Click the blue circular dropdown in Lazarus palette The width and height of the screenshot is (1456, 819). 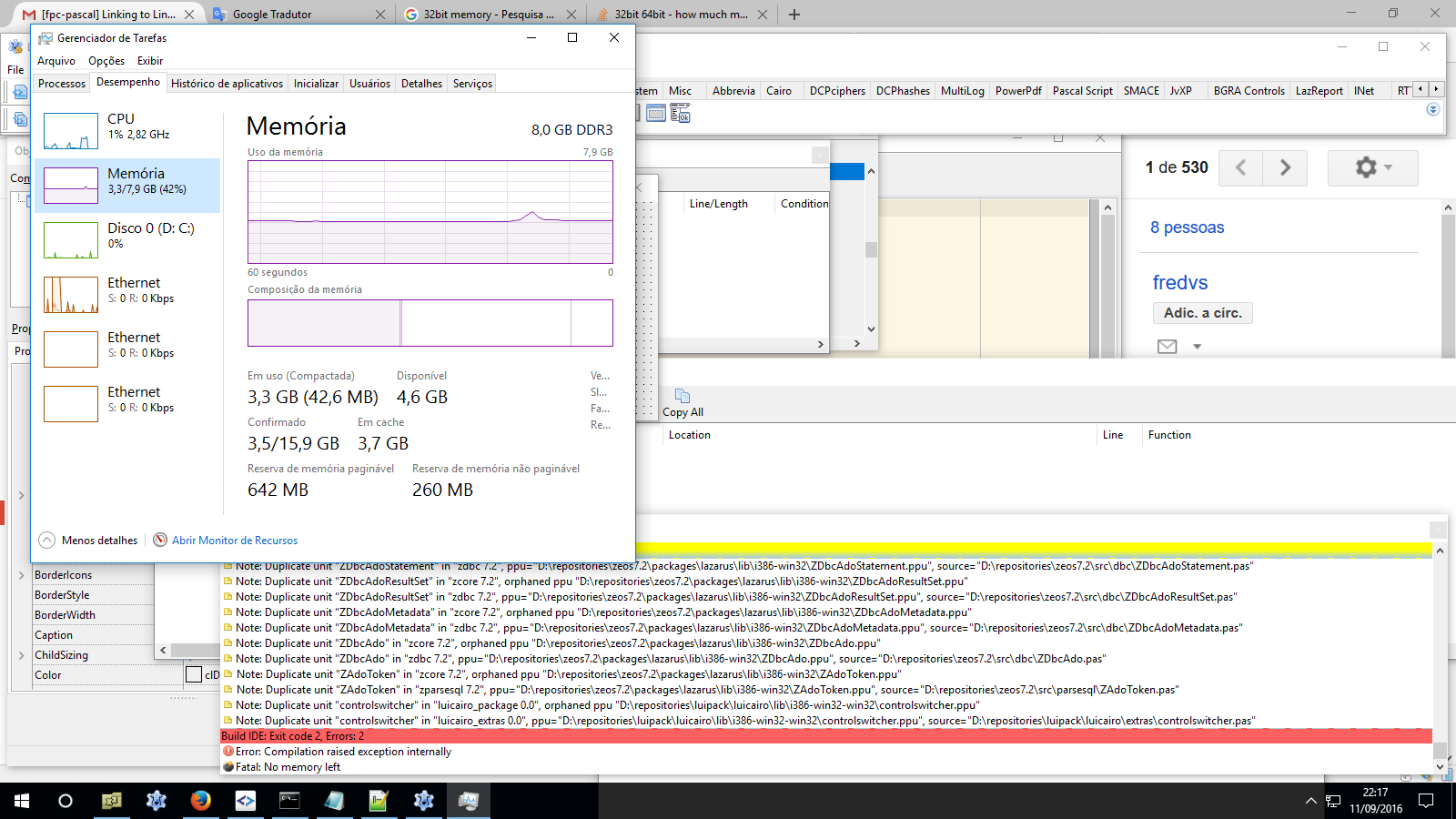pyautogui.click(x=1433, y=109)
